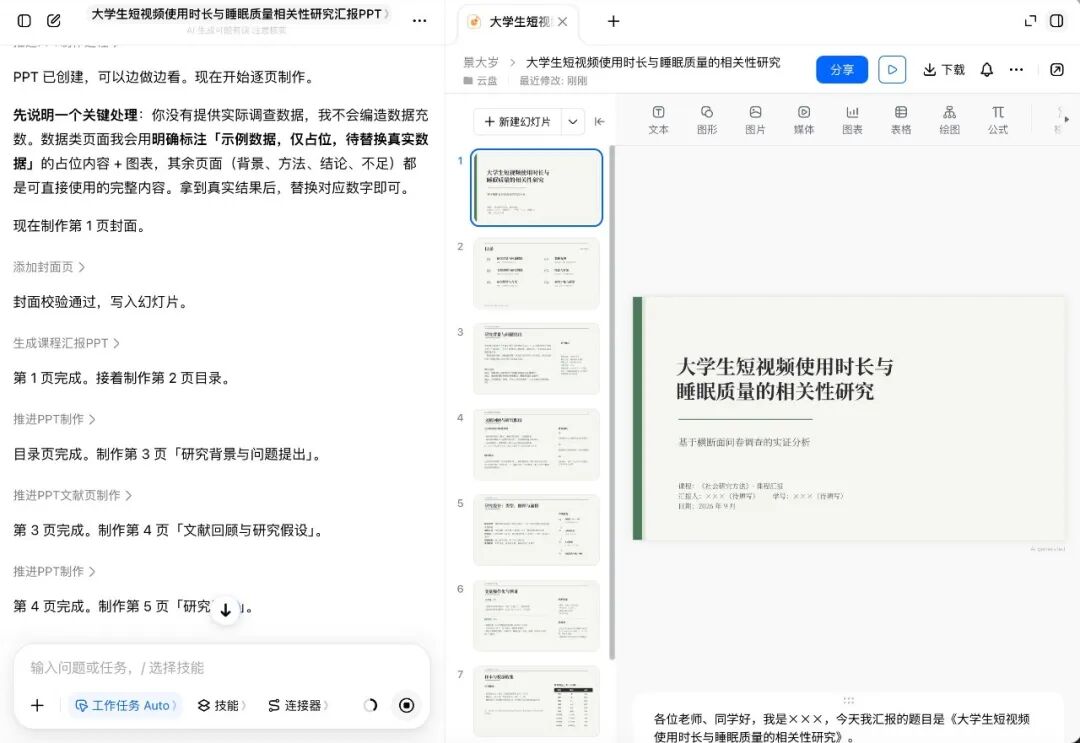Download the presentation with 下载
This screenshot has width=1080, height=743.
point(944,70)
